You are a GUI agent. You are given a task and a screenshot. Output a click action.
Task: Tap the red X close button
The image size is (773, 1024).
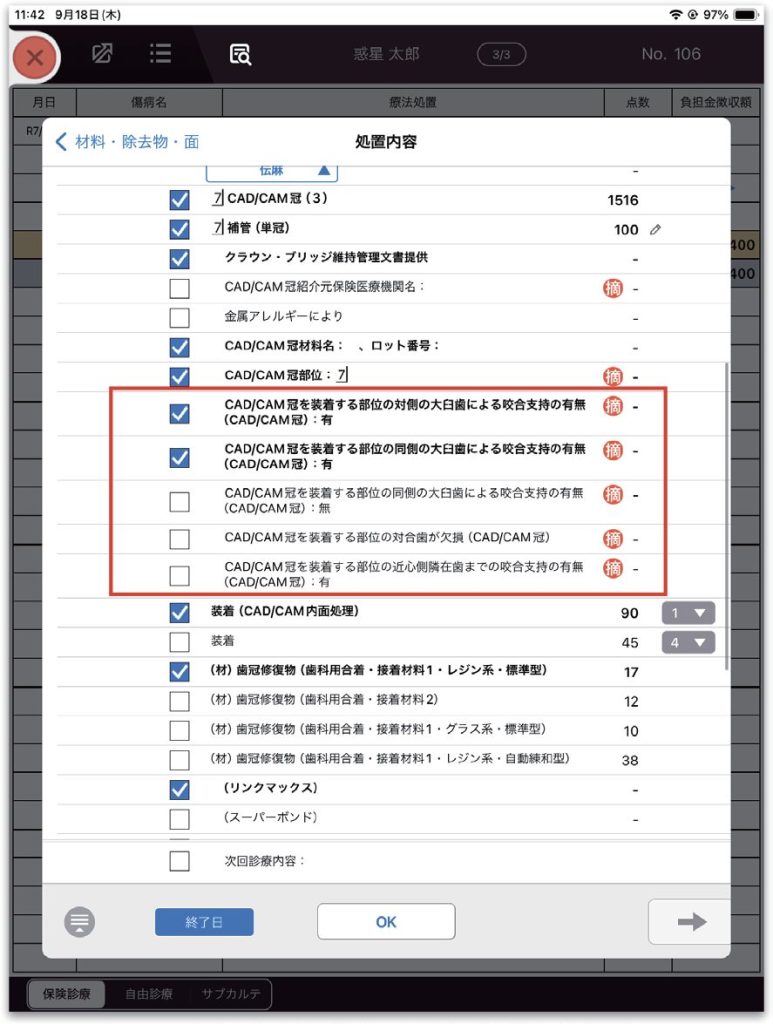35,57
